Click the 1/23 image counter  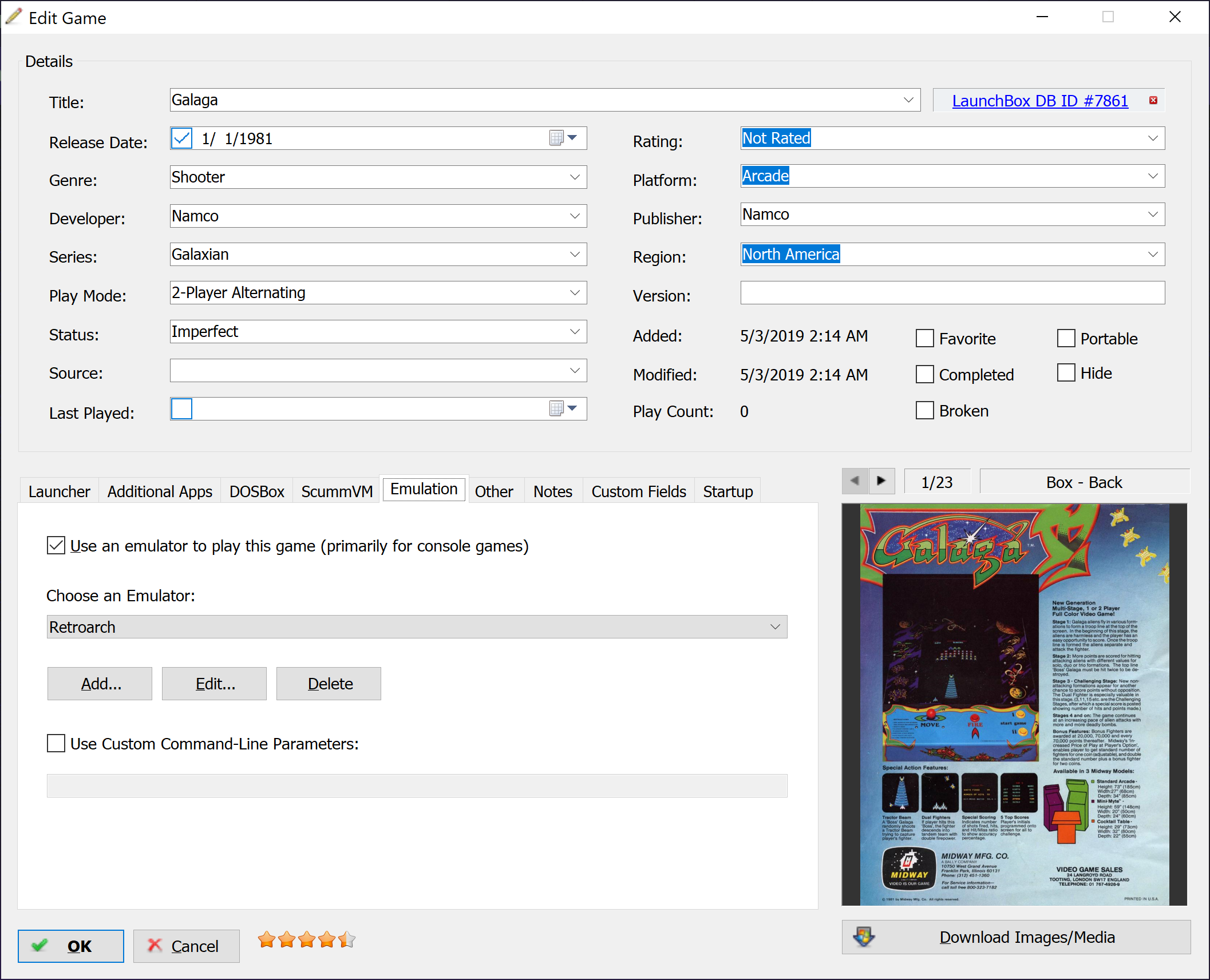tap(937, 482)
